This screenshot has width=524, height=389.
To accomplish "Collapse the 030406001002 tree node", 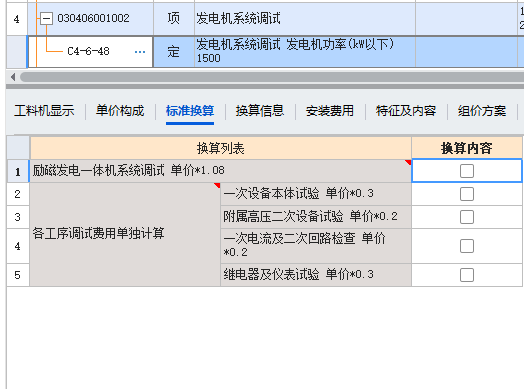I will tap(46, 18).
